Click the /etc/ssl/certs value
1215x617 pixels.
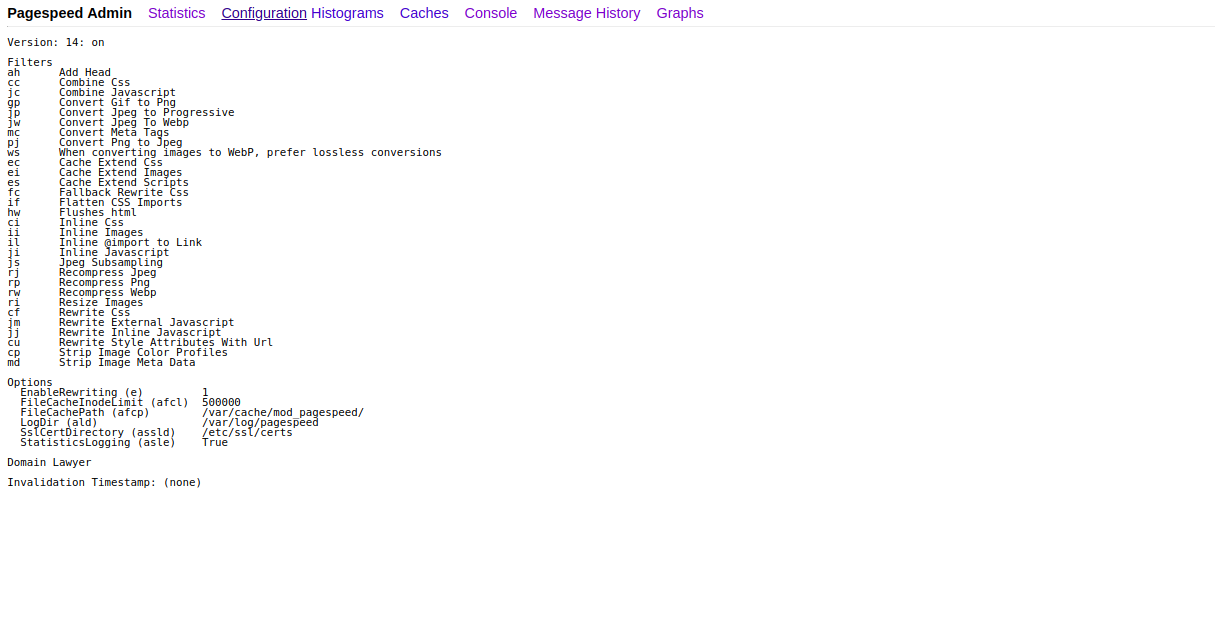(x=247, y=432)
